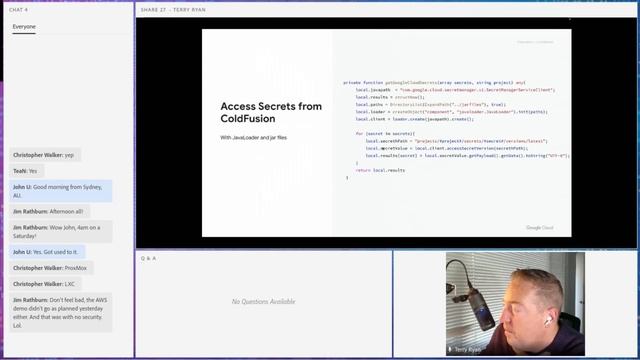Click Jim Rathburn's 'Wow John, 4am' message
The image size is (640, 360).
(x=61, y=231)
